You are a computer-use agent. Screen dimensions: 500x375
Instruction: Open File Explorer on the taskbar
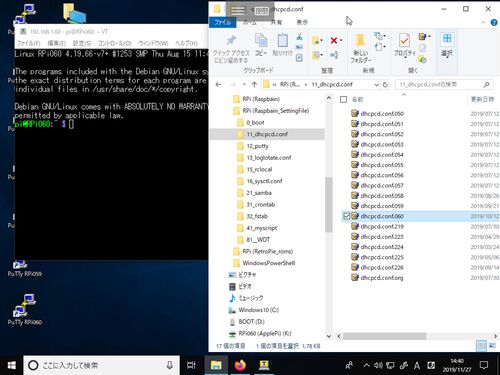(x=216, y=365)
